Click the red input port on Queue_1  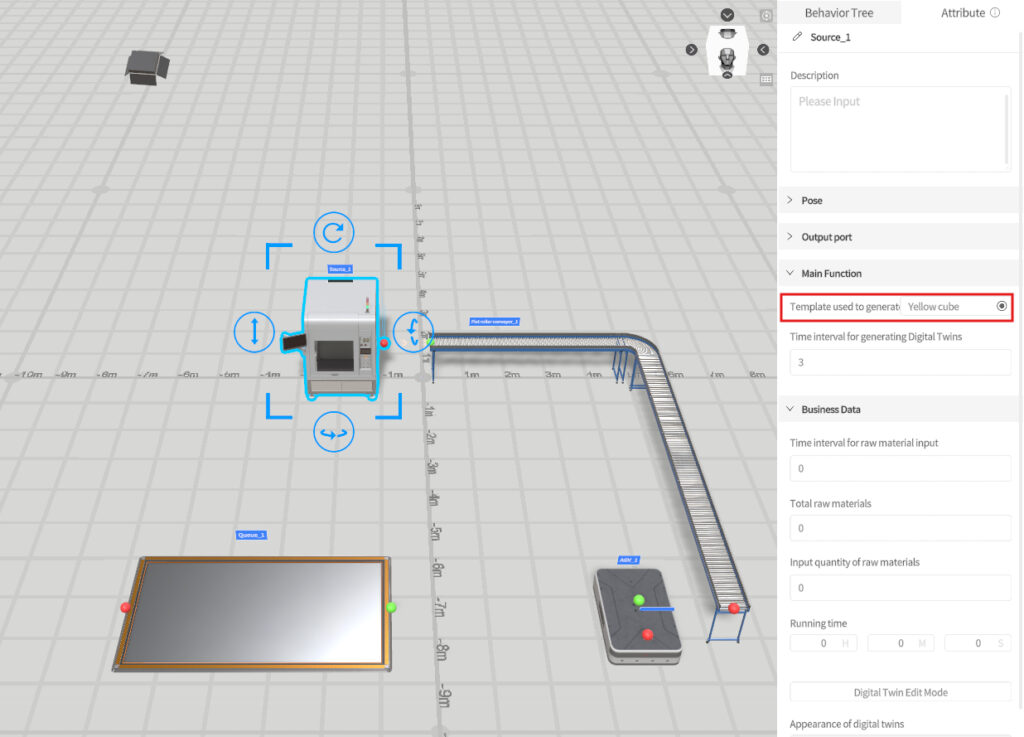(x=125, y=607)
